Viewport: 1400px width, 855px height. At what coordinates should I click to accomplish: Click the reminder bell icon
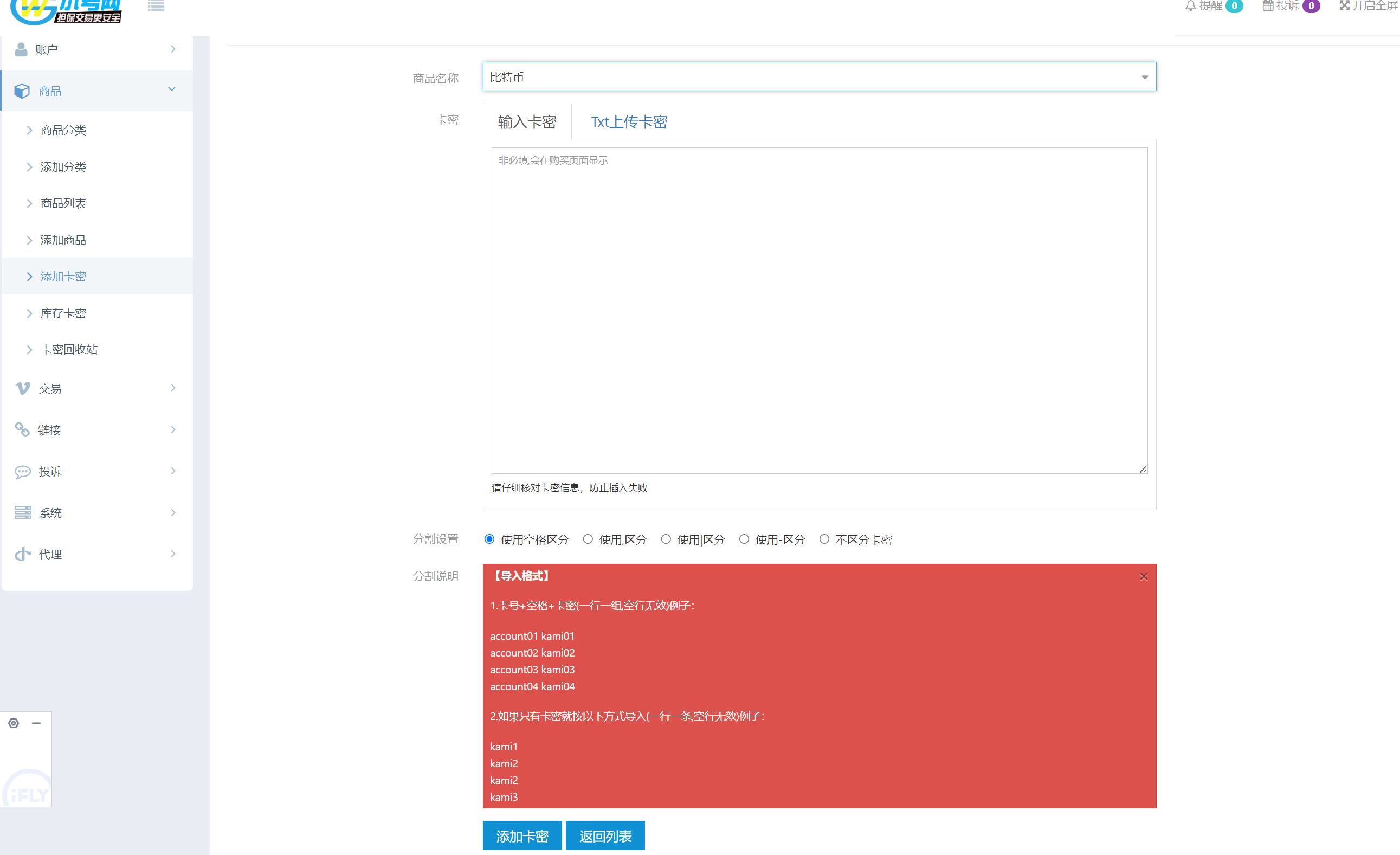pyautogui.click(x=1190, y=5)
